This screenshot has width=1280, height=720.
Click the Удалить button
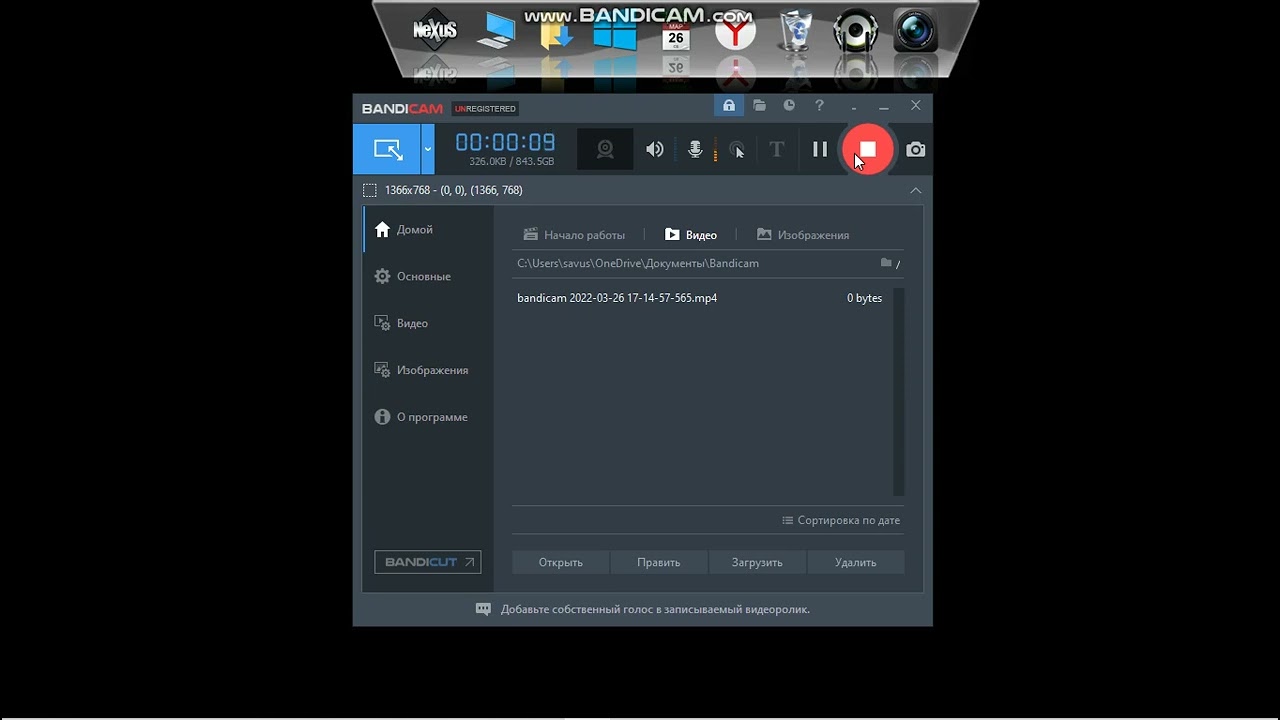(855, 562)
